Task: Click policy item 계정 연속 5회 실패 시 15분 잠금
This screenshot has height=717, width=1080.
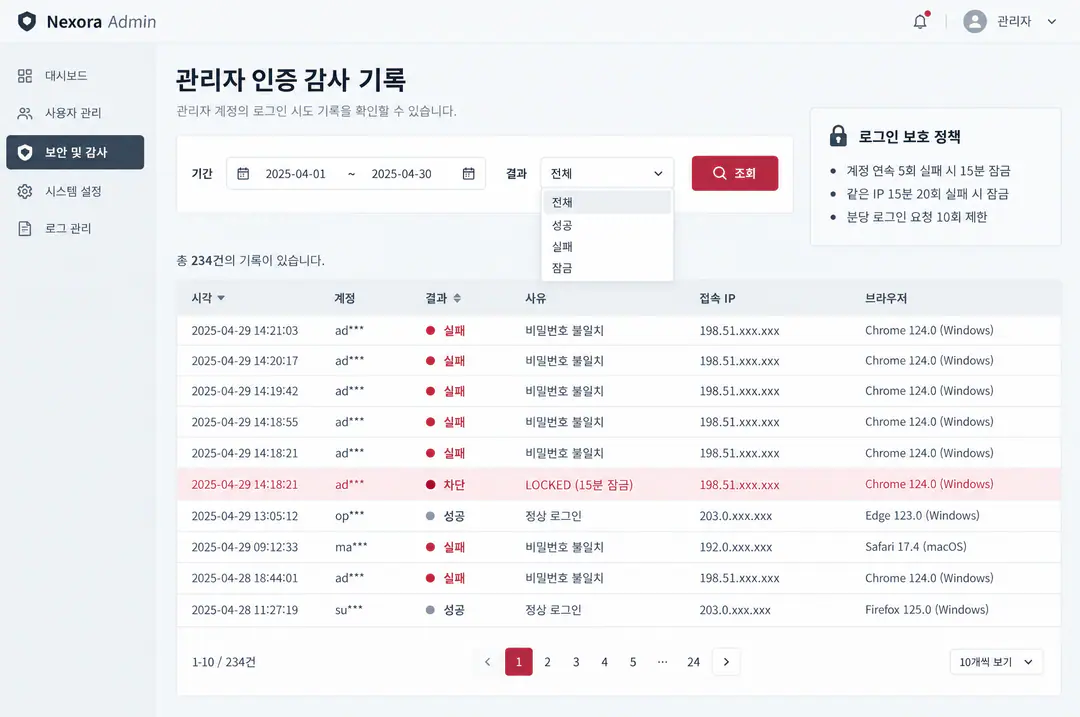Action: click(x=928, y=171)
